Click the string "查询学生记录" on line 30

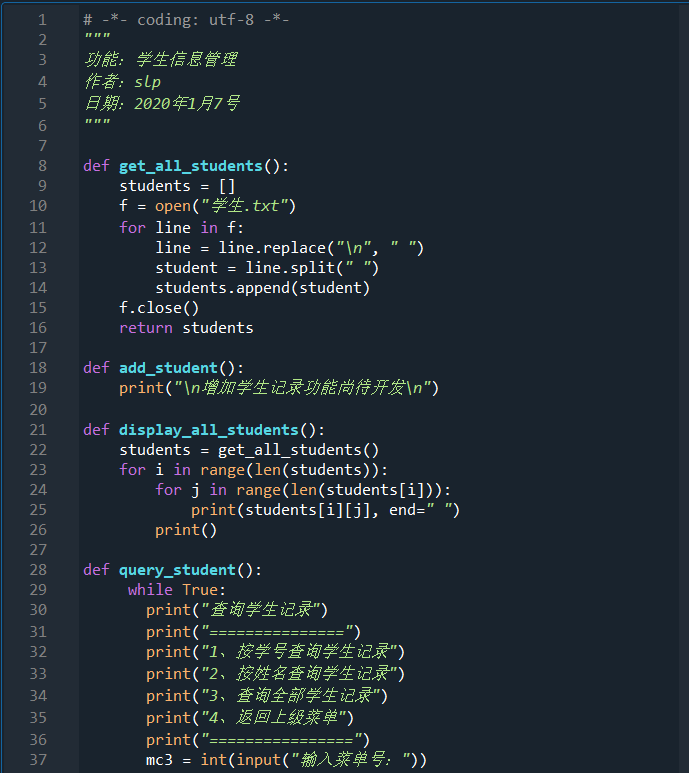point(261,610)
